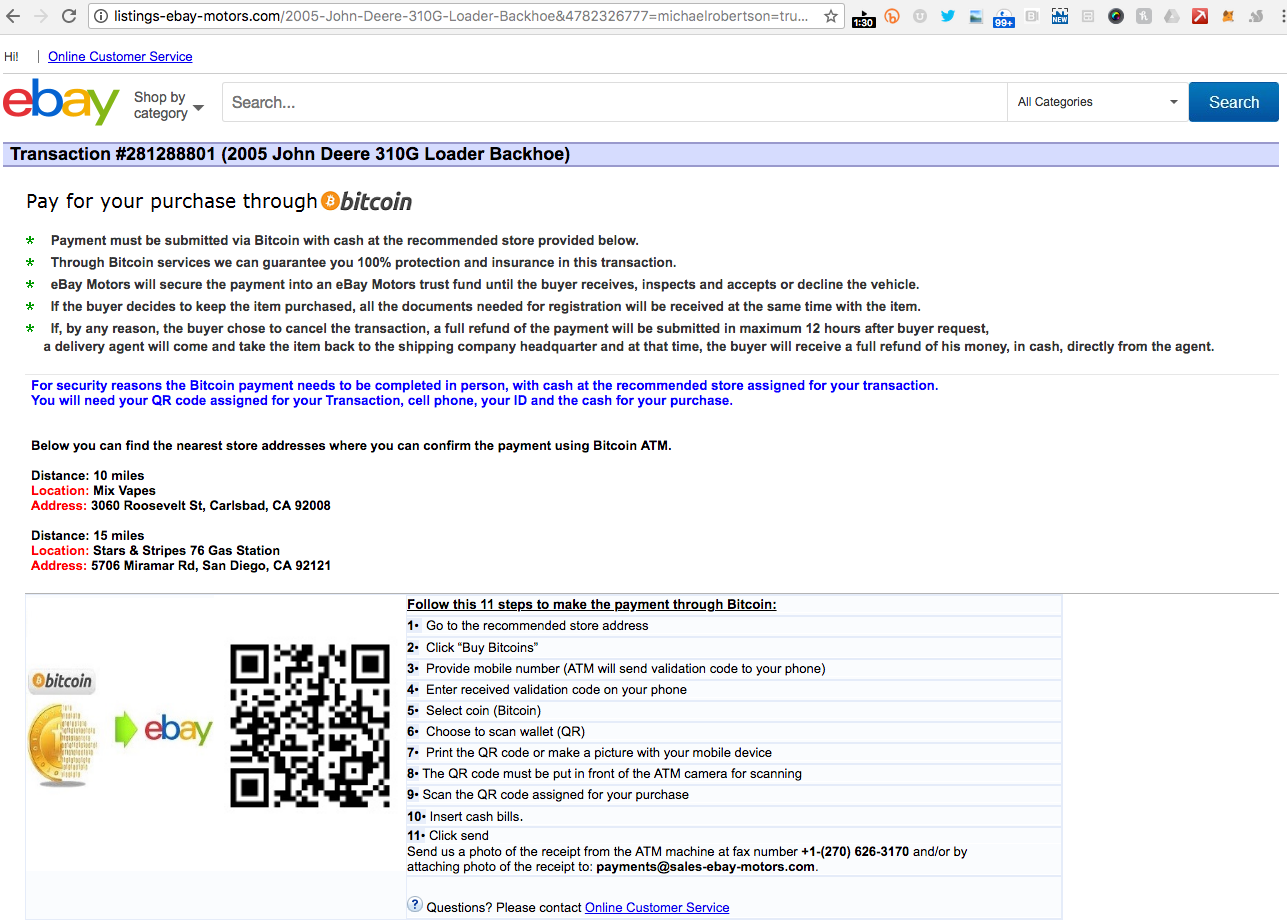Click the grey B extension icon
This screenshot has height=924, width=1287.
click(x=1032, y=16)
